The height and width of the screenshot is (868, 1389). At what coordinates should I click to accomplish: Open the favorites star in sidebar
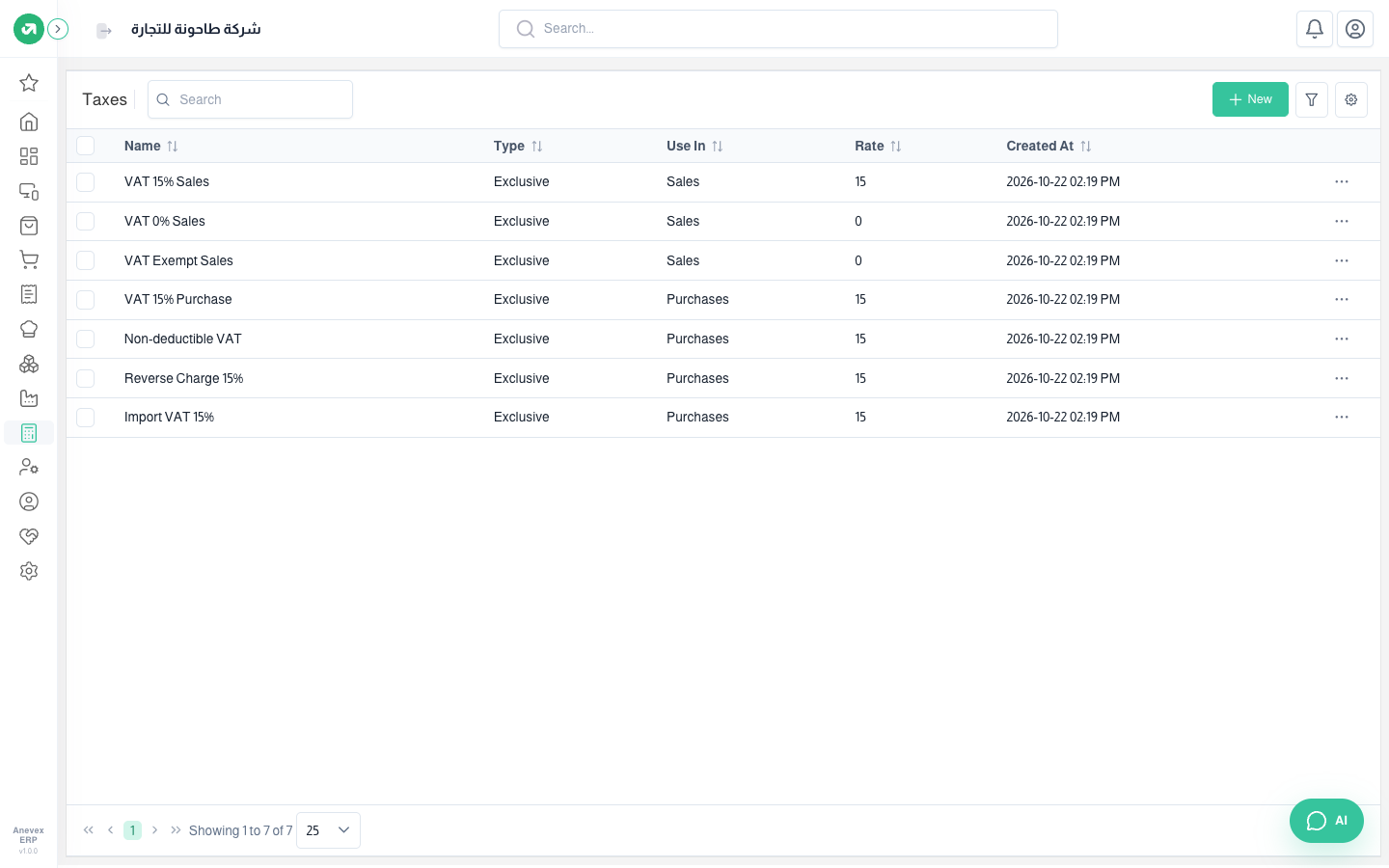pos(29,83)
